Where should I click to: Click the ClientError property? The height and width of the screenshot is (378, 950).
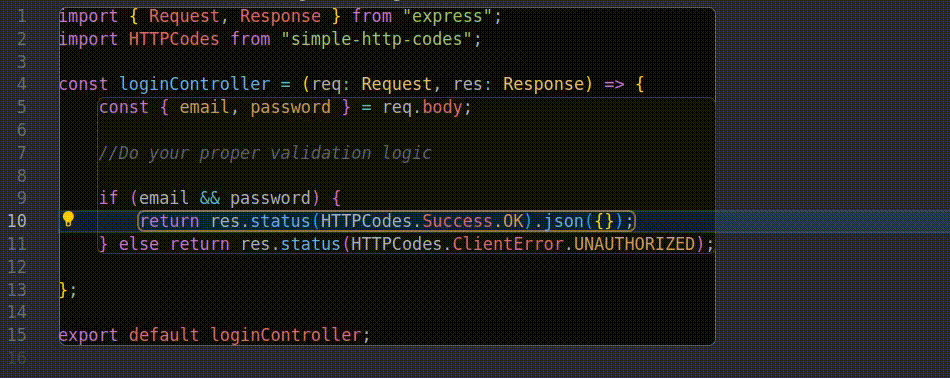pos(508,244)
